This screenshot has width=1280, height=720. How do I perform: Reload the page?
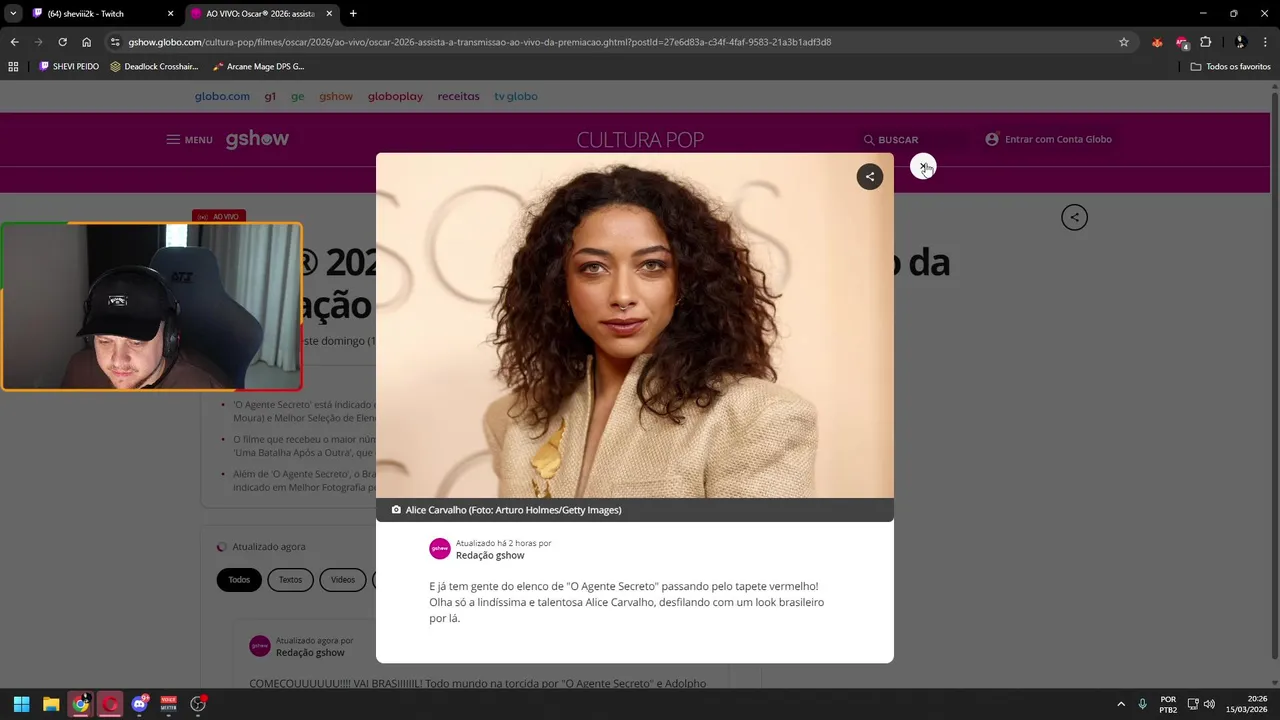62,42
